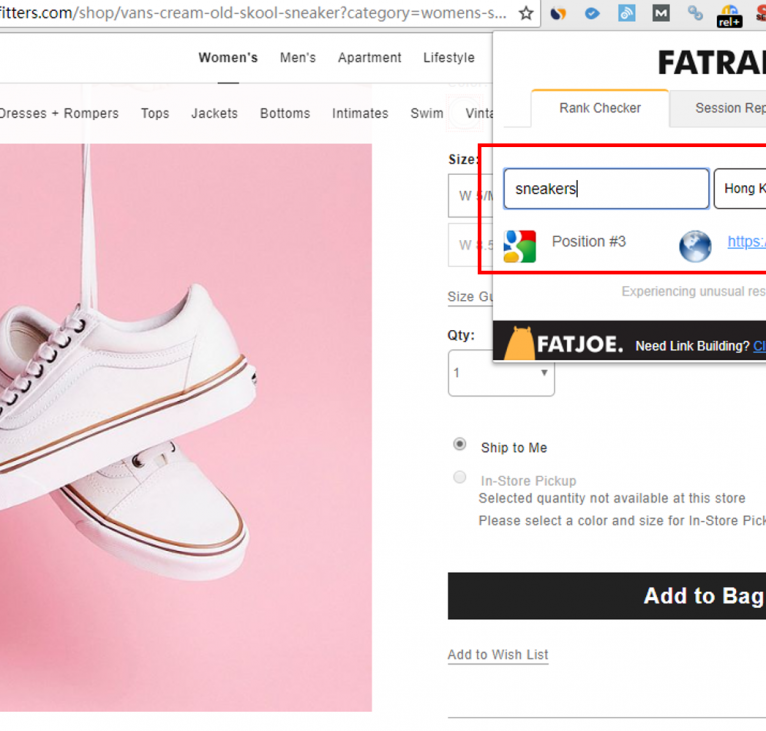Image resolution: width=766 pixels, height=731 pixels.
Task: Open the dark M extension icon
Action: click(661, 14)
